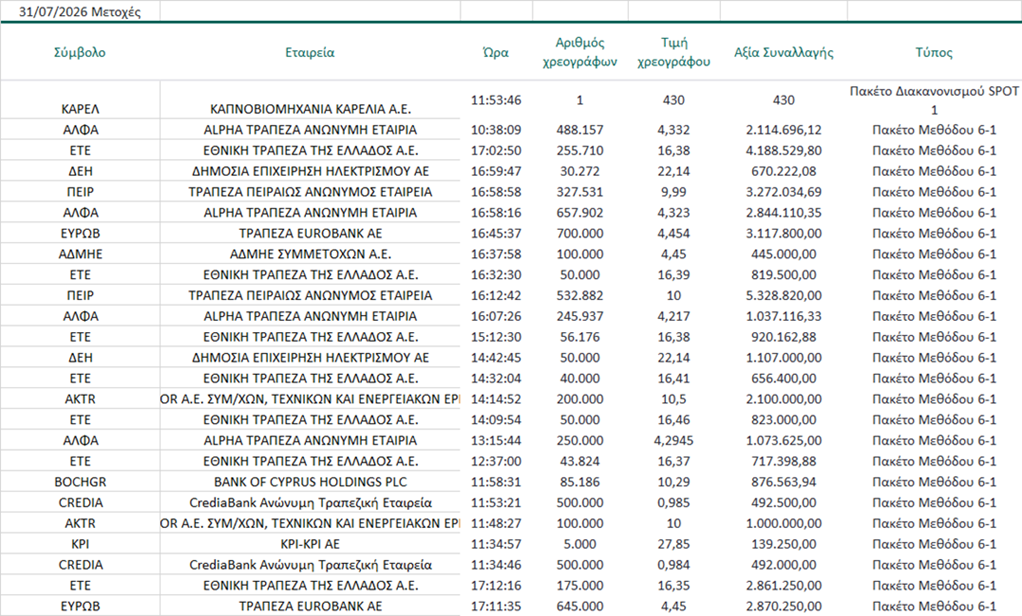Select the BANK OF CYPRUS HOLDINGS PLC cell
This screenshot has height=616, width=1022.
(x=310, y=482)
